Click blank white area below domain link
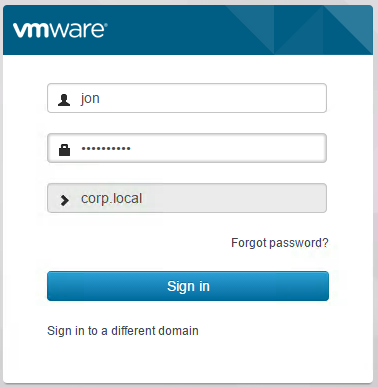The width and height of the screenshot is (378, 387). pos(188,362)
